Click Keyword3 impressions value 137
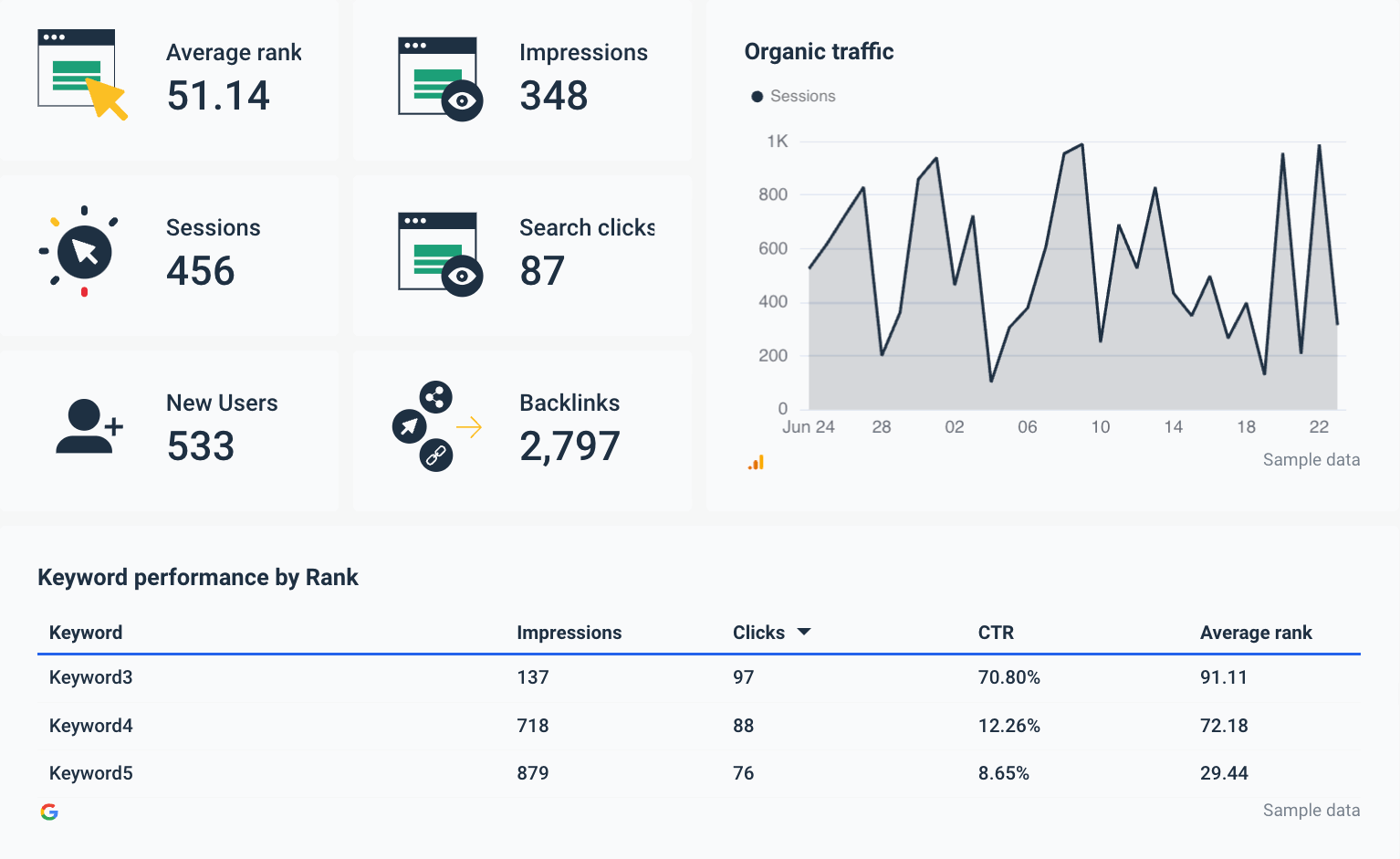1400x859 pixels. (x=533, y=677)
